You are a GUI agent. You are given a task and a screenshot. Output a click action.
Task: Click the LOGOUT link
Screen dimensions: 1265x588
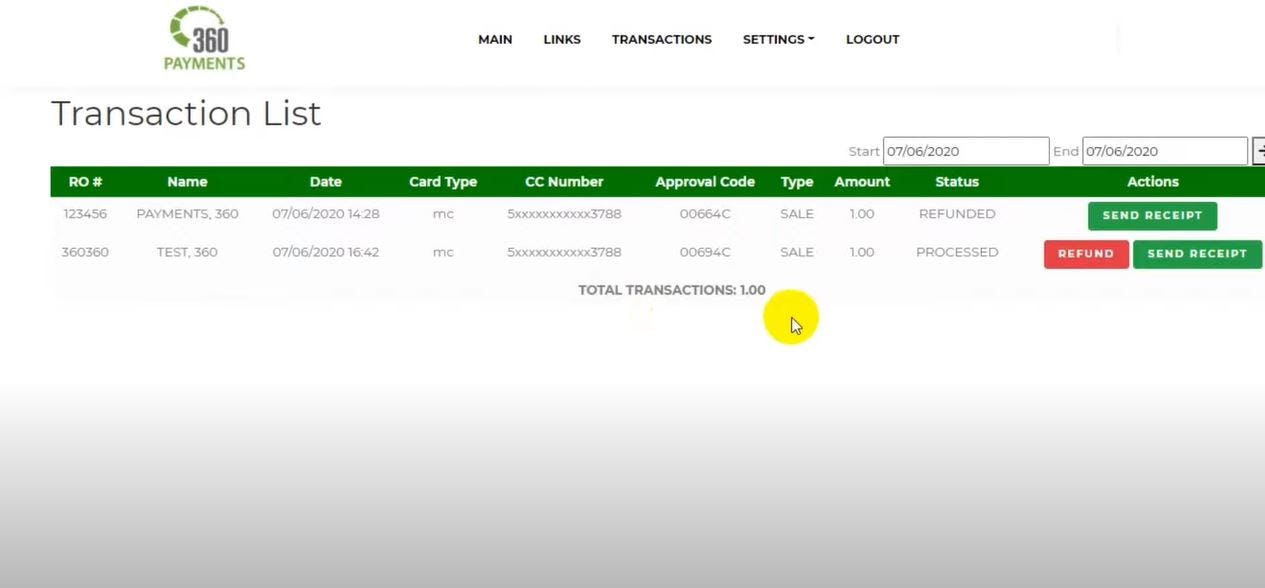(x=871, y=39)
